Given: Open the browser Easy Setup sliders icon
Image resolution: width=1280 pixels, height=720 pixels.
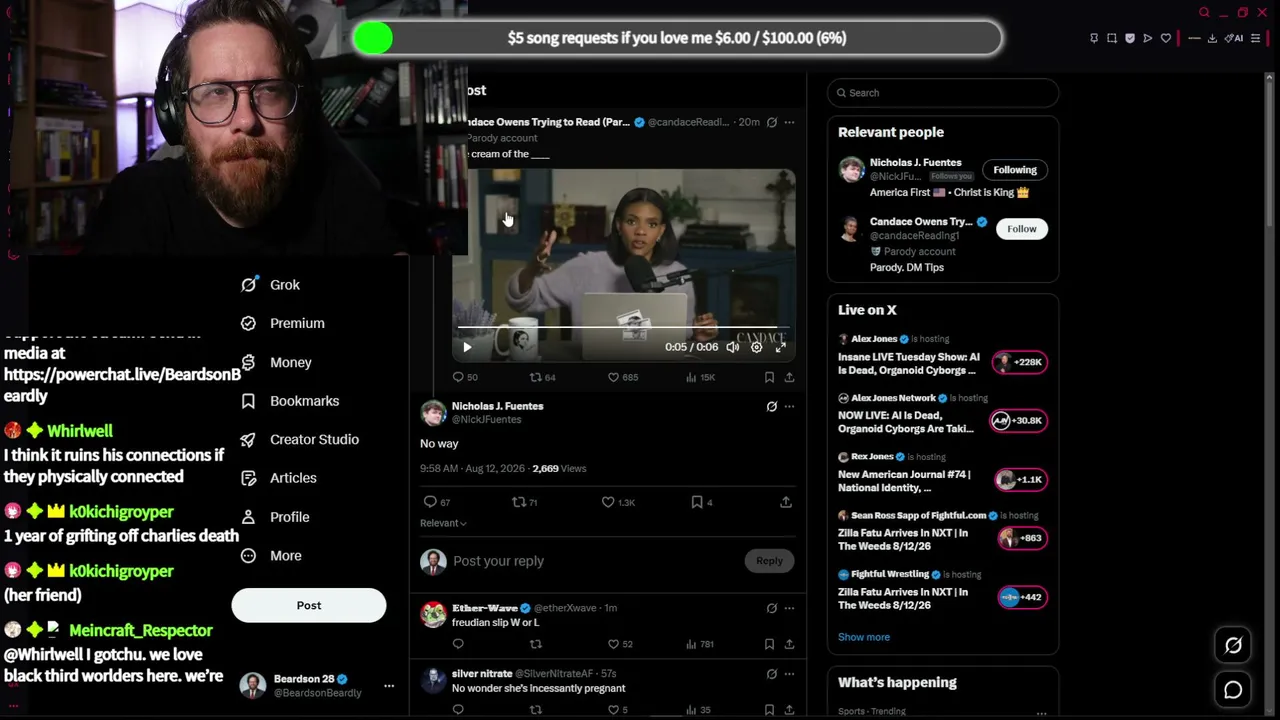Looking at the screenshot, I should click(x=1255, y=38).
